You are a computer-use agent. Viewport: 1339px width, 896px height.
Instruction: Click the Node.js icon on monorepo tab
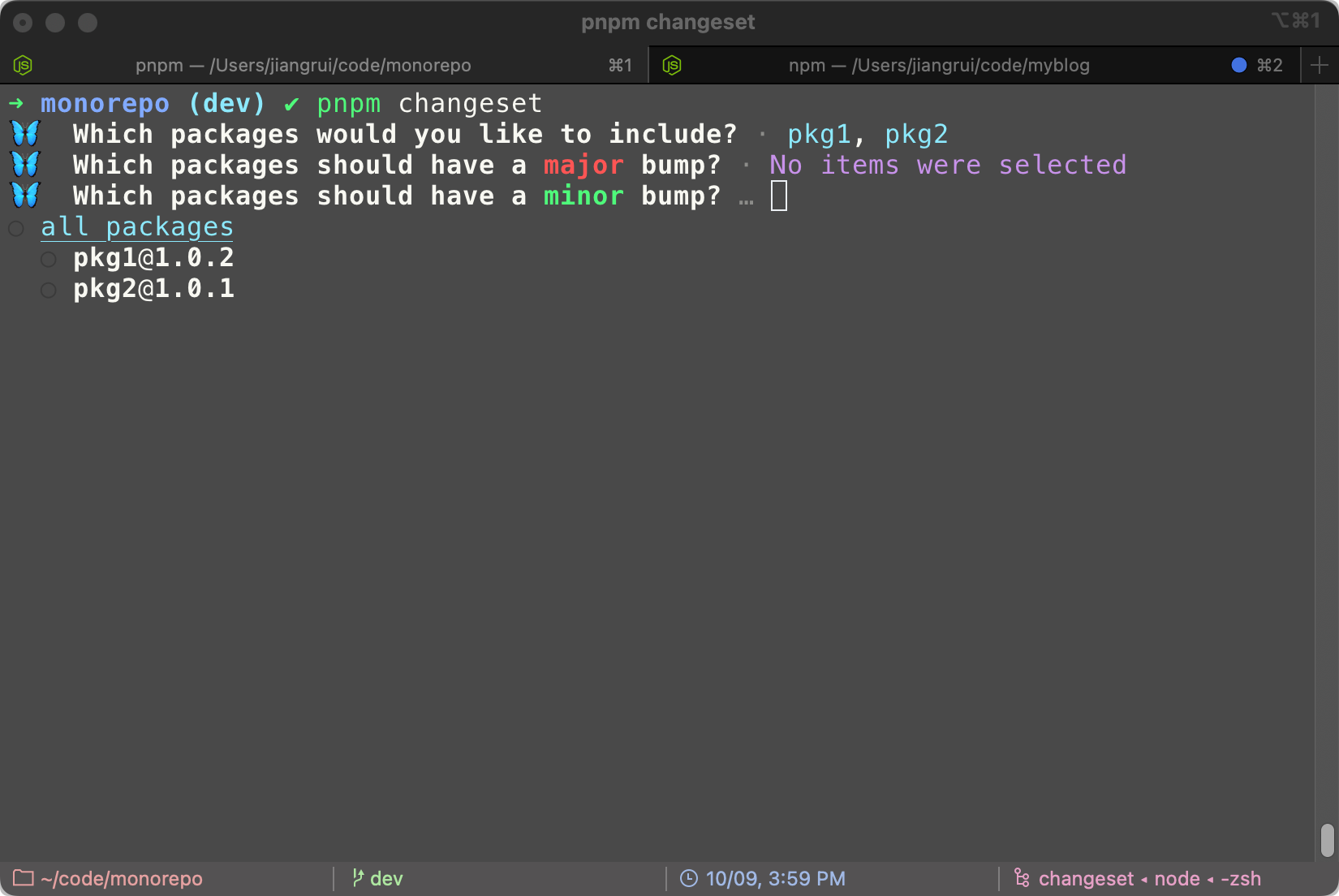[23, 65]
